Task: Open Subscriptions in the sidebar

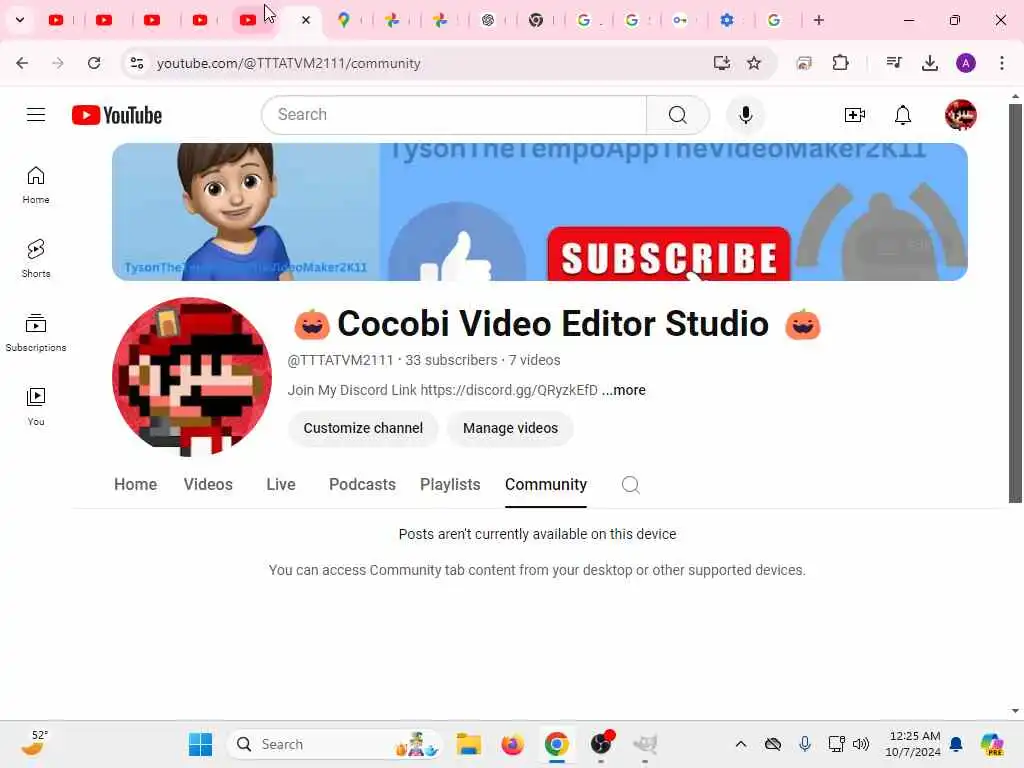Action: tap(36, 332)
